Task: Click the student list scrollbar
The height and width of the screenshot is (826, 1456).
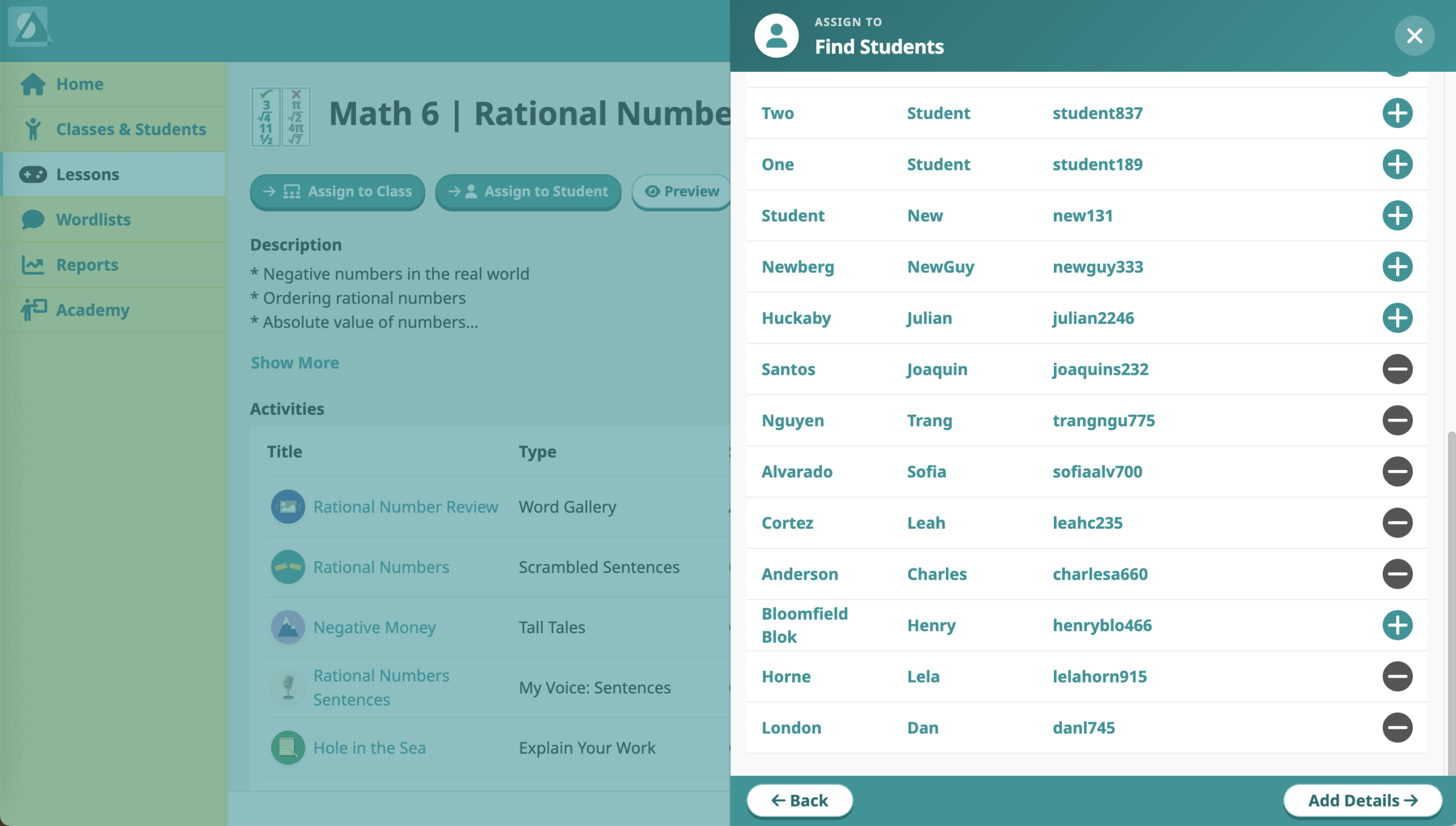Action: [1451, 603]
